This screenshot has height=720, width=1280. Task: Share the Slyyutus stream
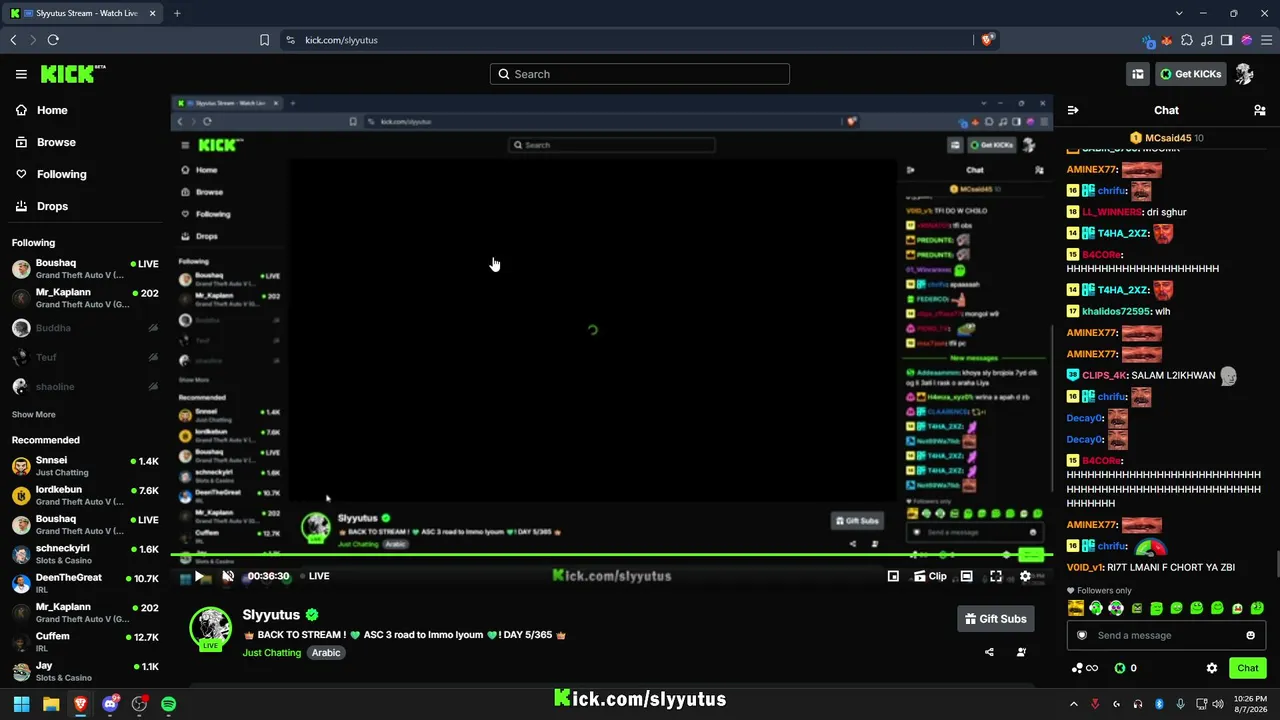989,652
